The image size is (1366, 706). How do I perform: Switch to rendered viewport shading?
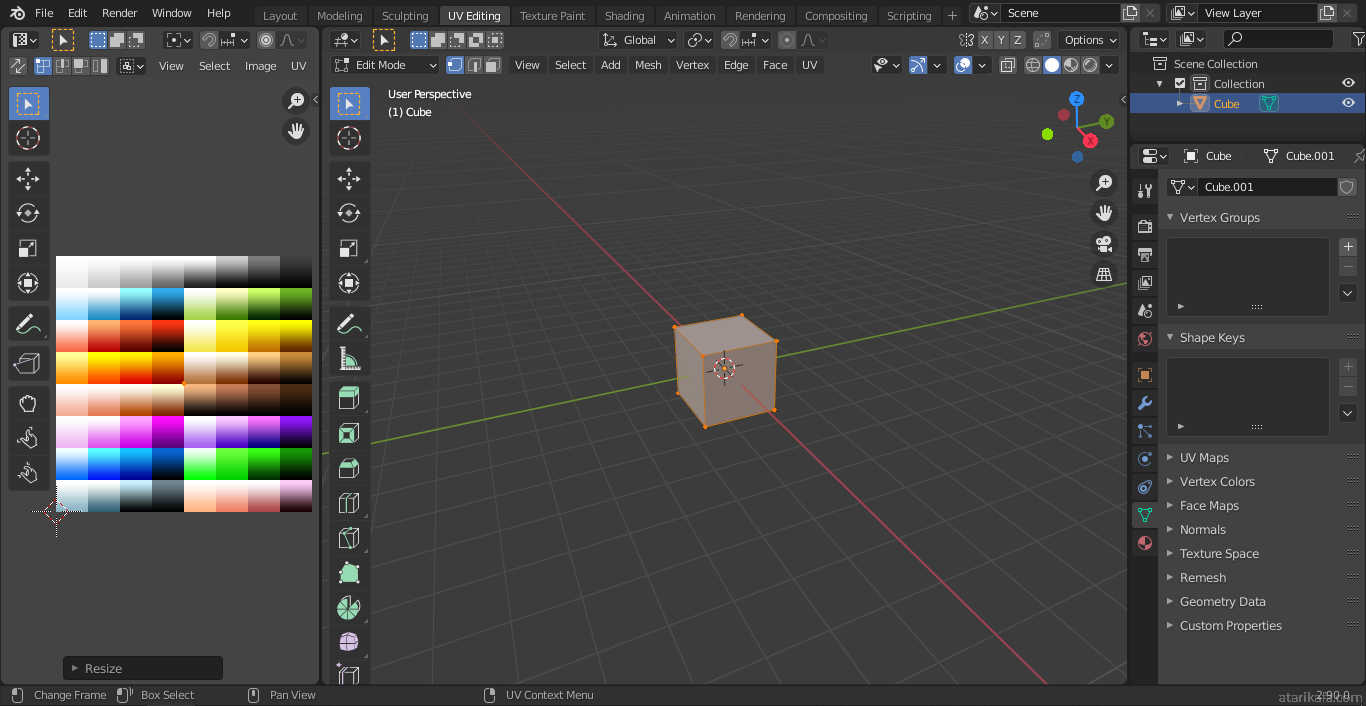[1090, 65]
